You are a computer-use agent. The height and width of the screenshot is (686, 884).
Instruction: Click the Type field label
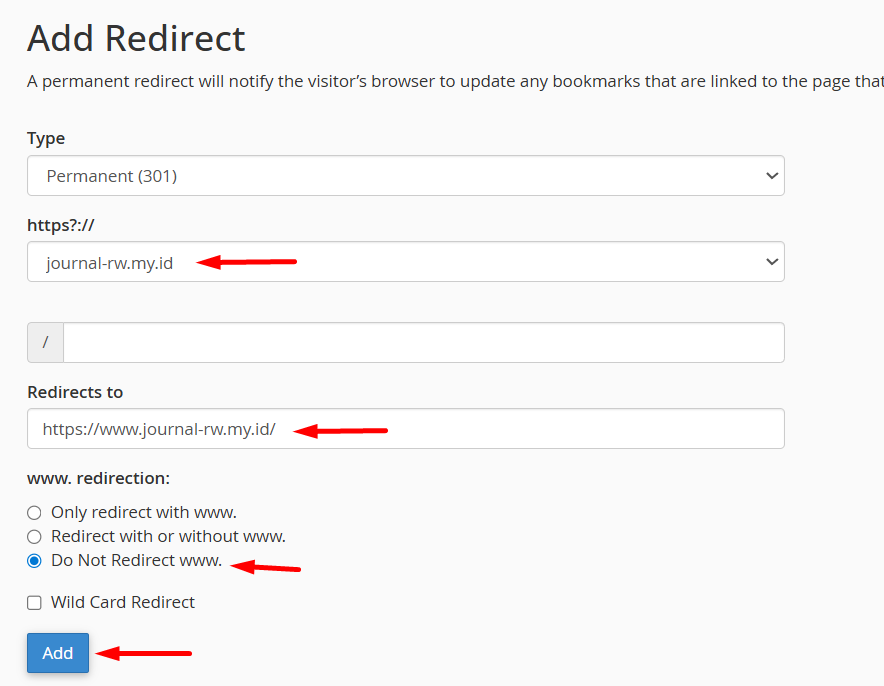pos(46,138)
